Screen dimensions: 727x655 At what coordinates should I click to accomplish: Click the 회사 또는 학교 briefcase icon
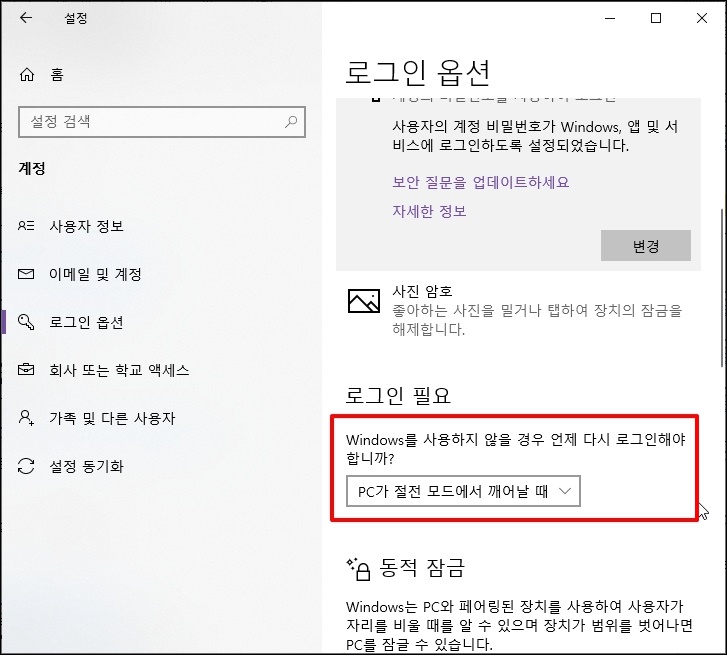click(x=26, y=369)
